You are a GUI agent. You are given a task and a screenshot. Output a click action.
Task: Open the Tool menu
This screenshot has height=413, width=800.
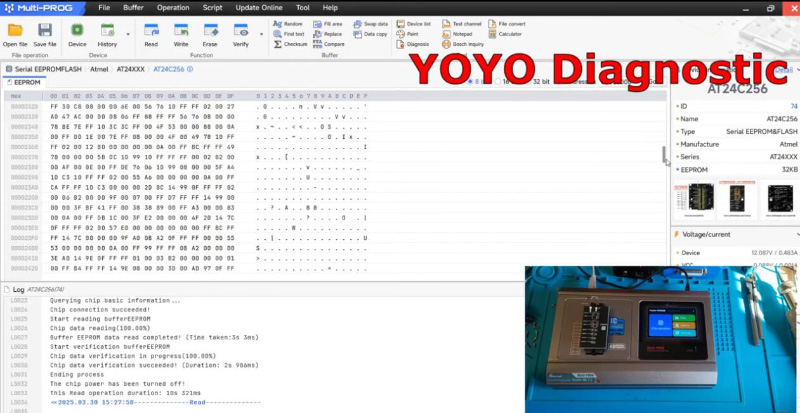(303, 8)
